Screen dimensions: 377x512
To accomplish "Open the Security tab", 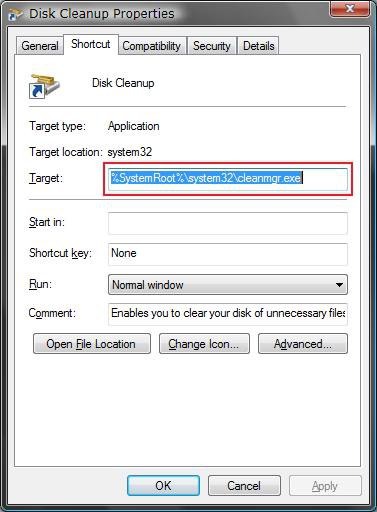I will coord(212,46).
